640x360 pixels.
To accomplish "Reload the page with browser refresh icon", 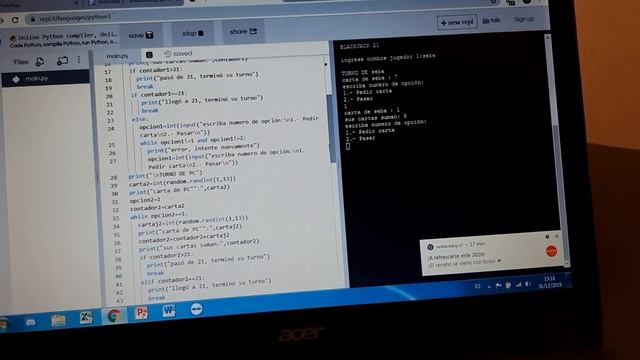I will coord(15,20).
